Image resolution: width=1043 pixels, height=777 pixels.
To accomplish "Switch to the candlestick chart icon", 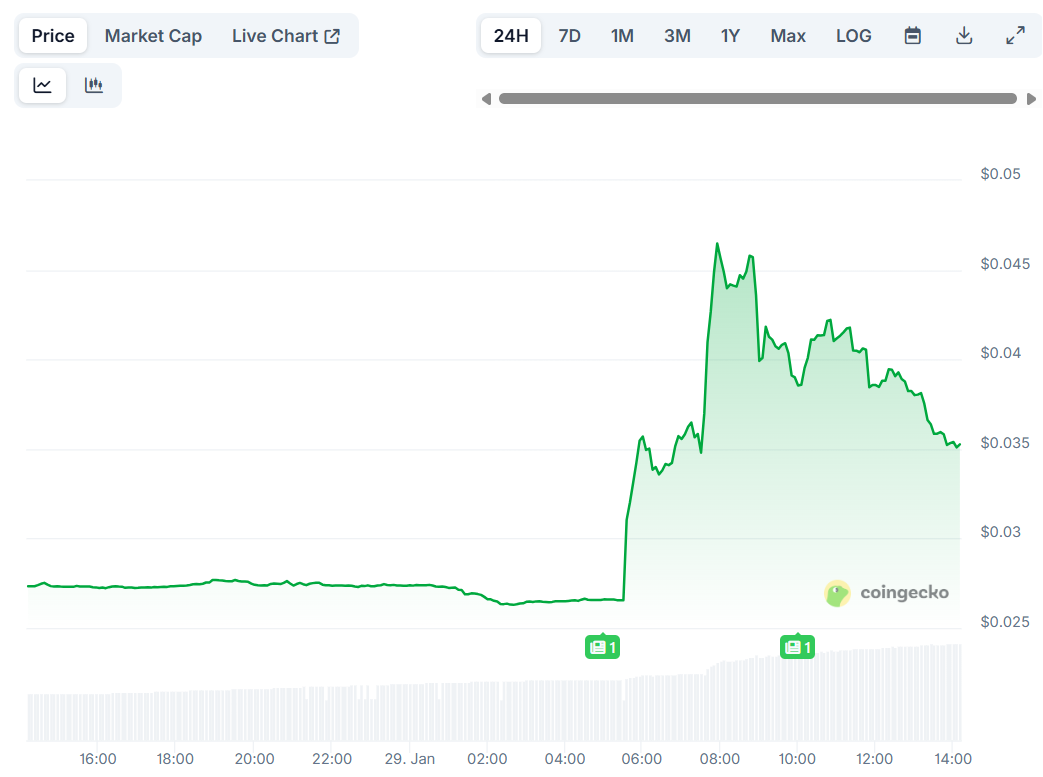I will tap(93, 85).
